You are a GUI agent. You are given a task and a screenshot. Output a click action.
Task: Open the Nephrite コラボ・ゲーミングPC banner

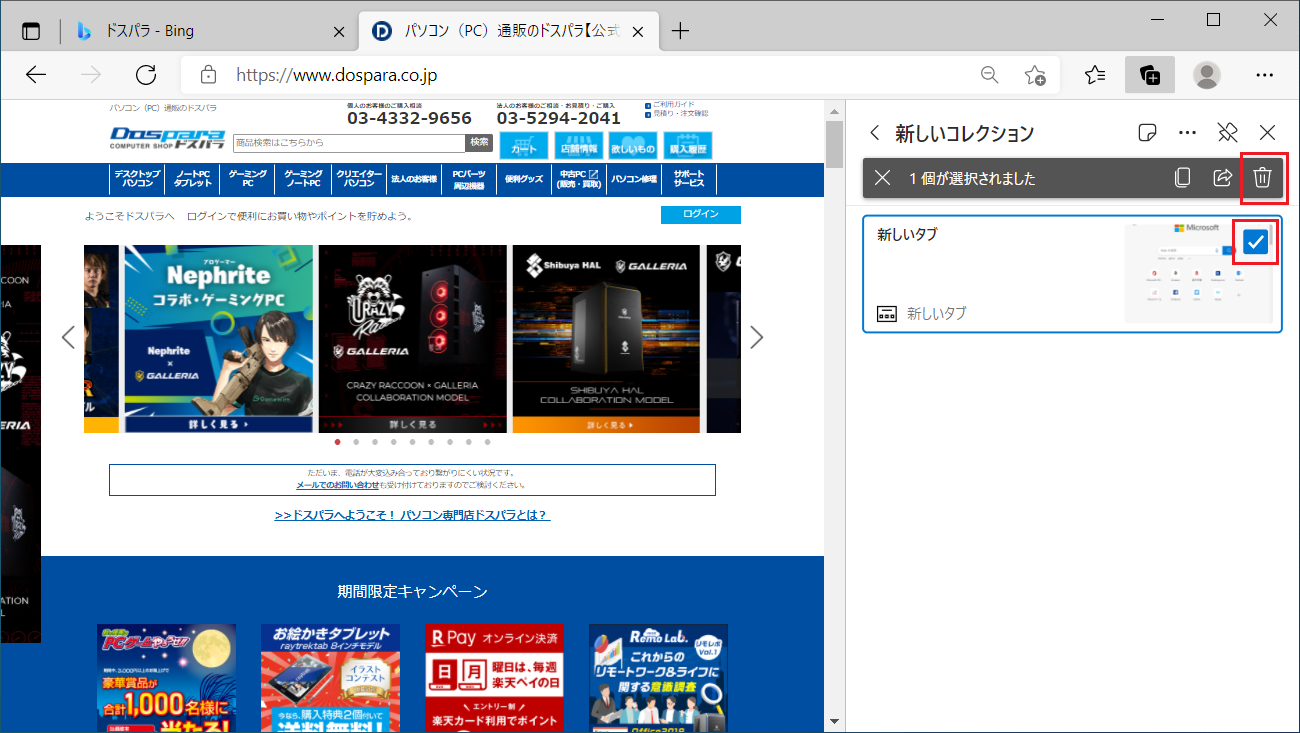(x=218, y=339)
